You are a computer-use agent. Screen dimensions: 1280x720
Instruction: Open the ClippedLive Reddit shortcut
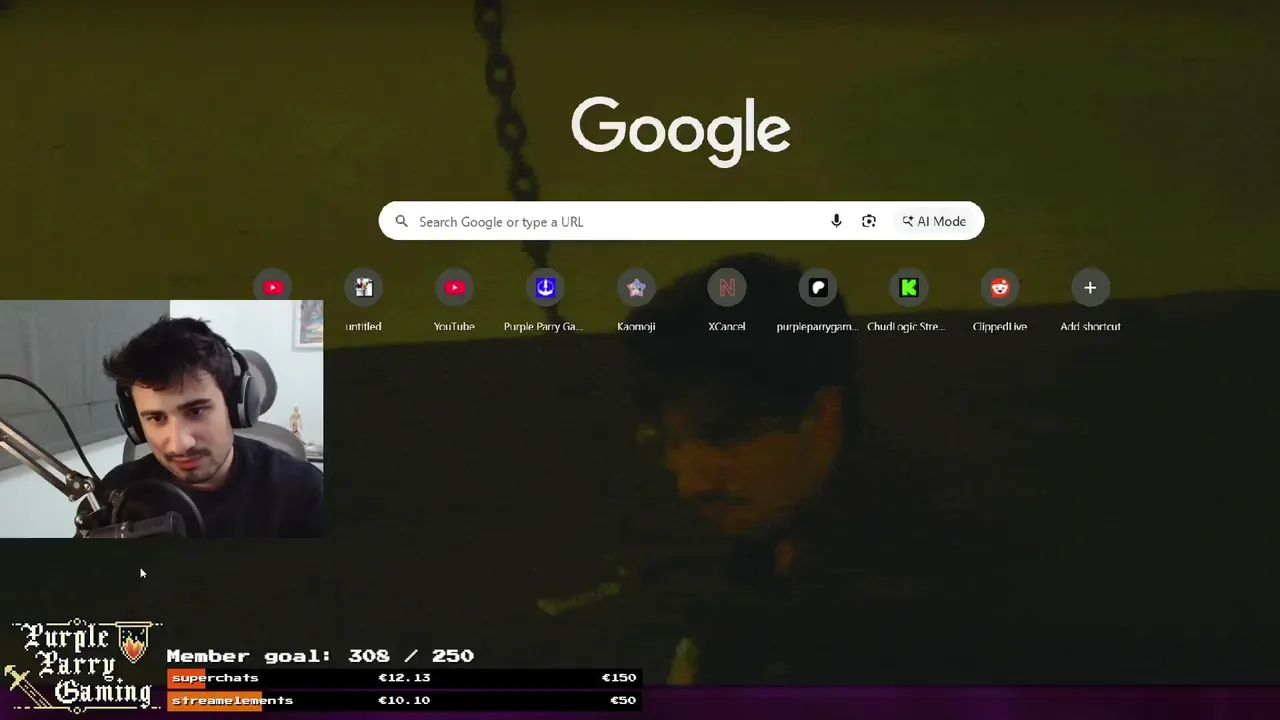1000,288
